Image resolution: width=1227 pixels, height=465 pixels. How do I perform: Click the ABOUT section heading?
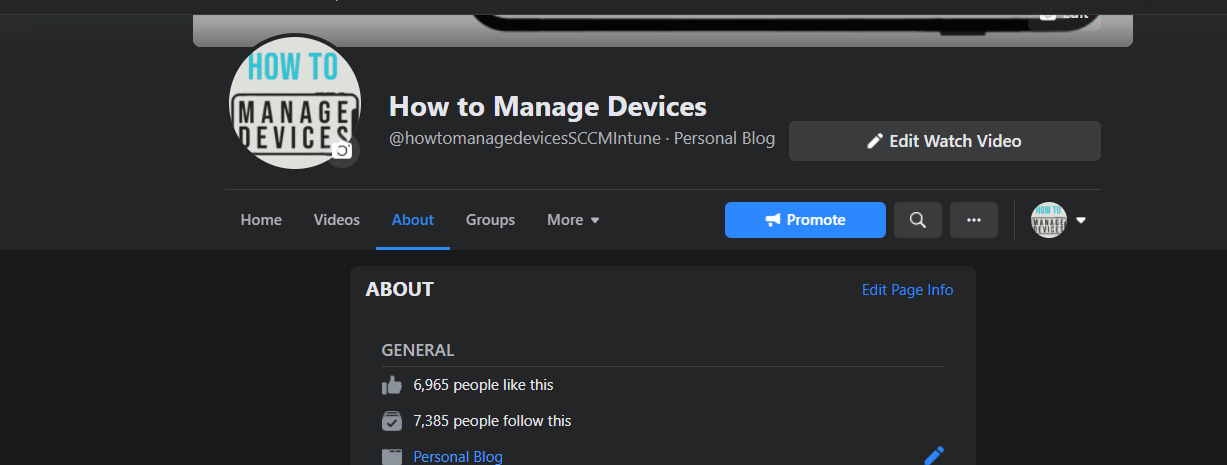[x=400, y=290]
